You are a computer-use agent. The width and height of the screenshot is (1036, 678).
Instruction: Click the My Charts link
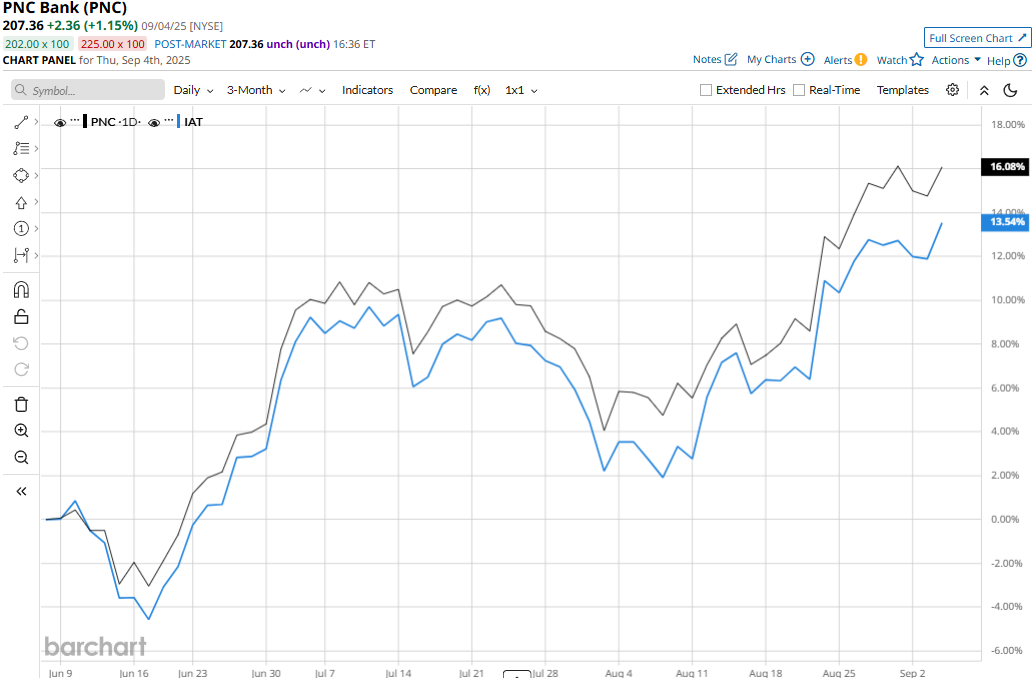(x=771, y=59)
